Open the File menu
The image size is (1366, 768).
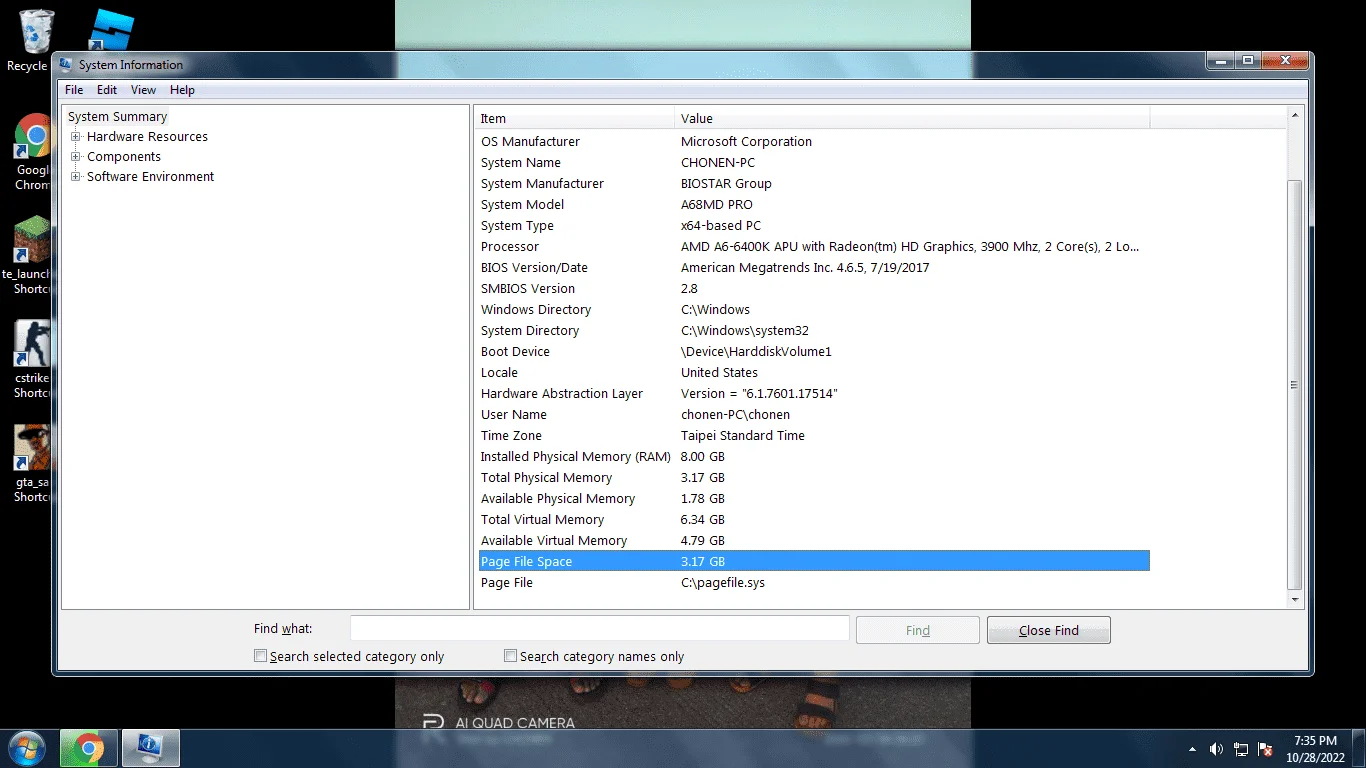(x=74, y=90)
